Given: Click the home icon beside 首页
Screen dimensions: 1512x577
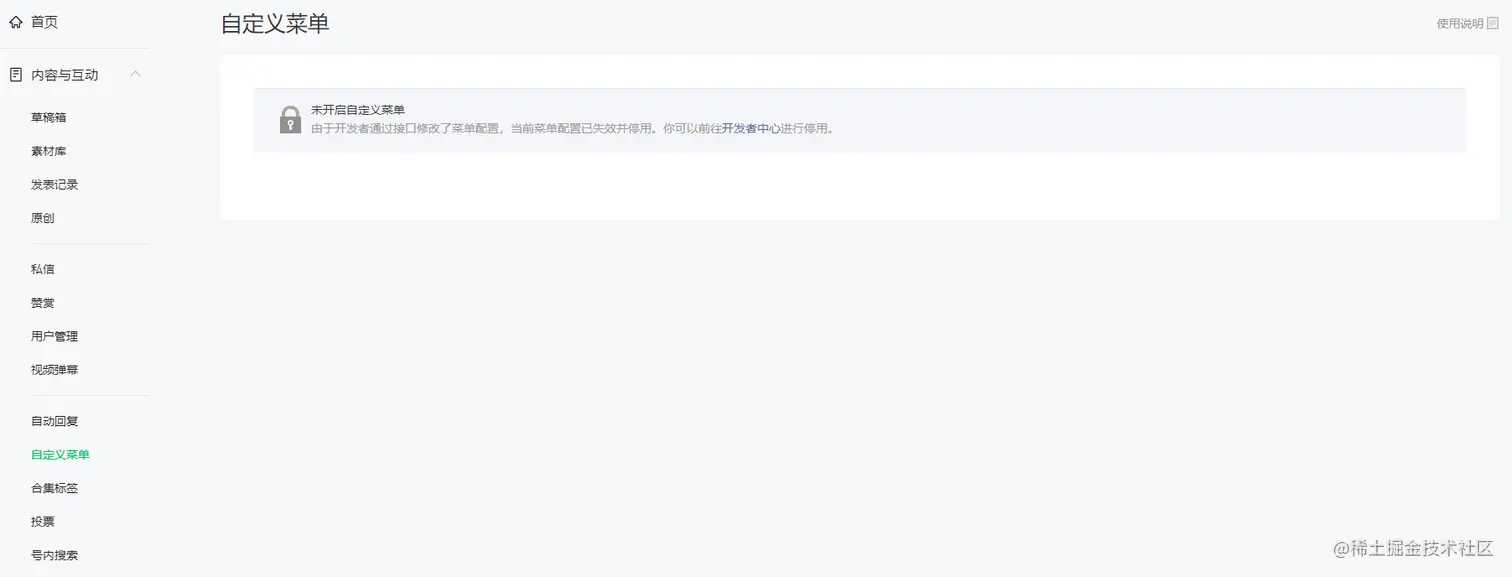Looking at the screenshot, I should [16, 22].
